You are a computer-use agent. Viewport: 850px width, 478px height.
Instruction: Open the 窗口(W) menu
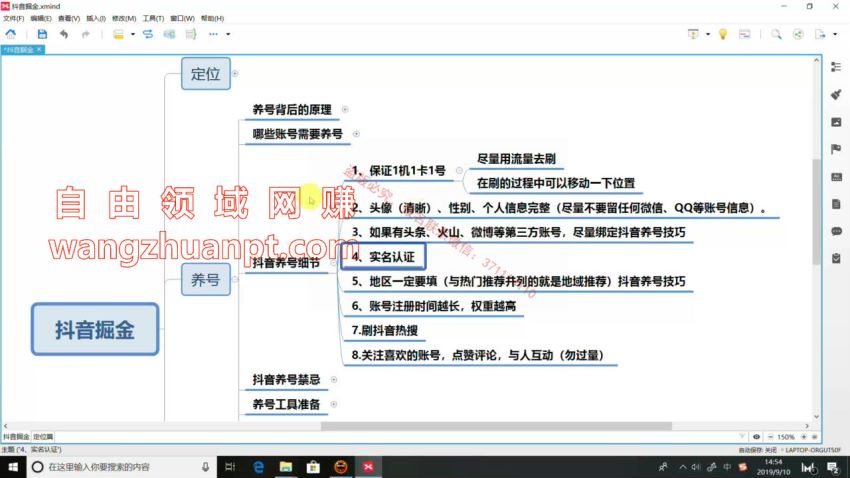(182, 18)
